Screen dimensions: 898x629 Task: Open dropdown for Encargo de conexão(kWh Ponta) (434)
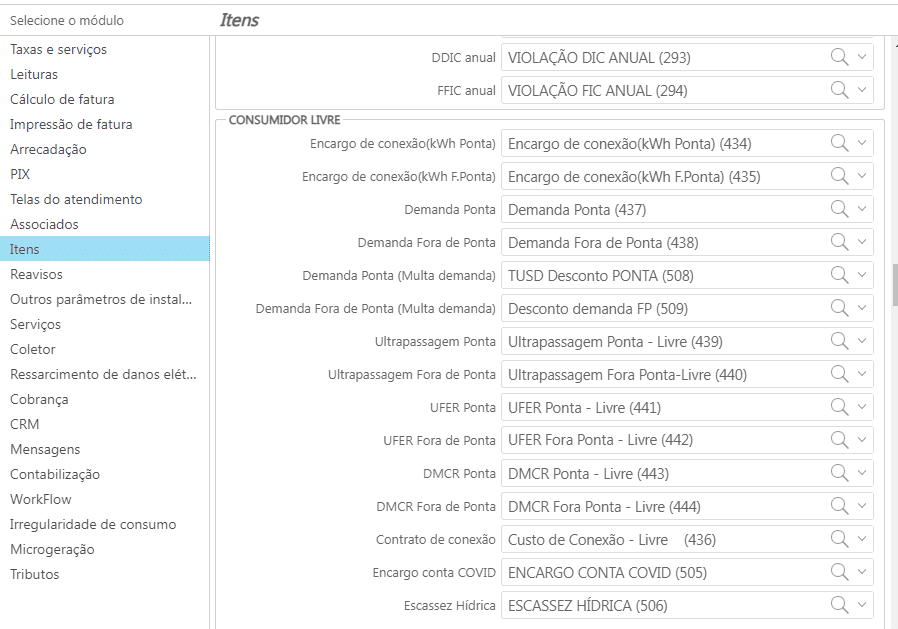click(x=862, y=143)
